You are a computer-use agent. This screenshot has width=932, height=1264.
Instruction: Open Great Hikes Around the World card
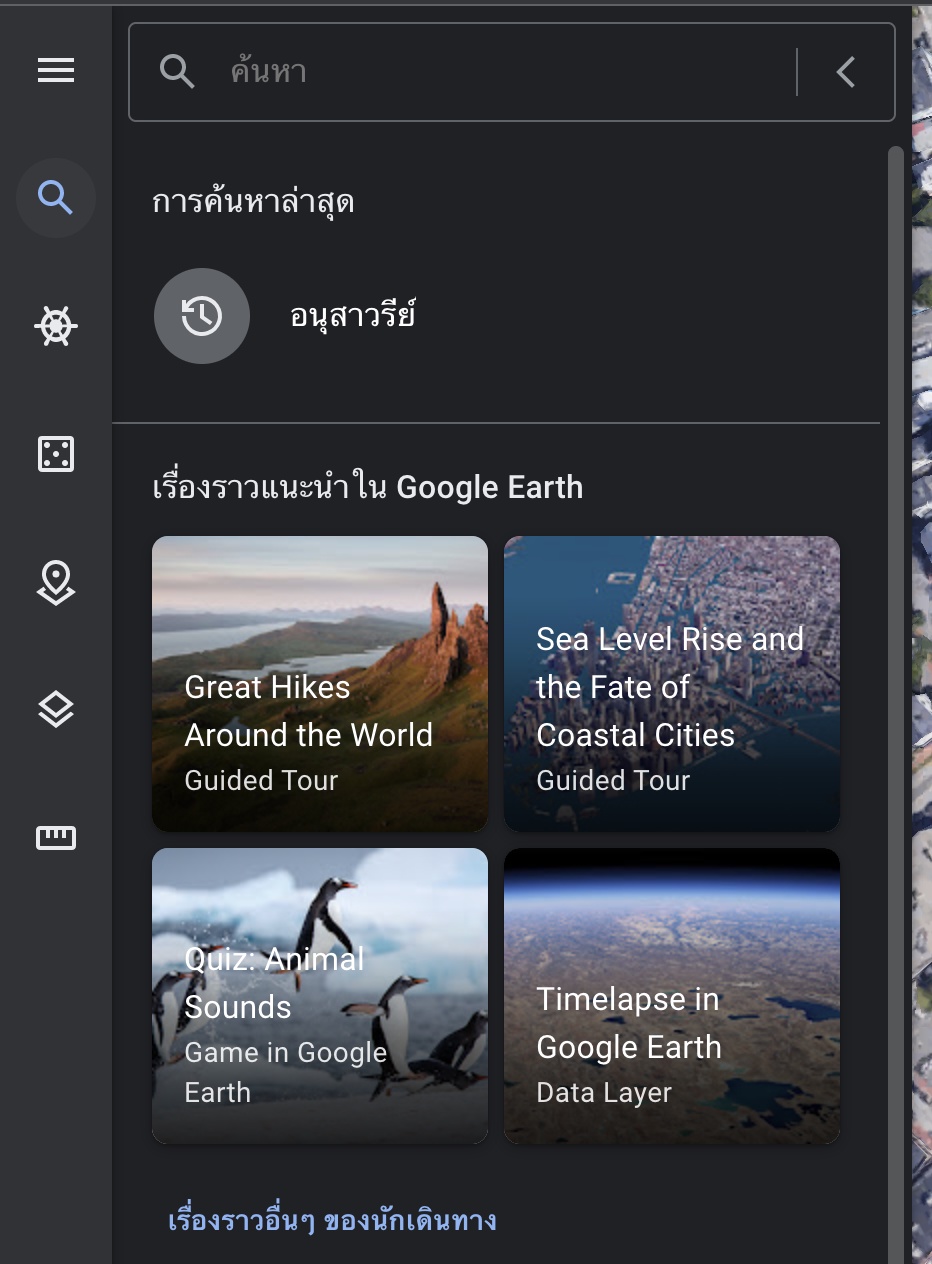point(320,684)
